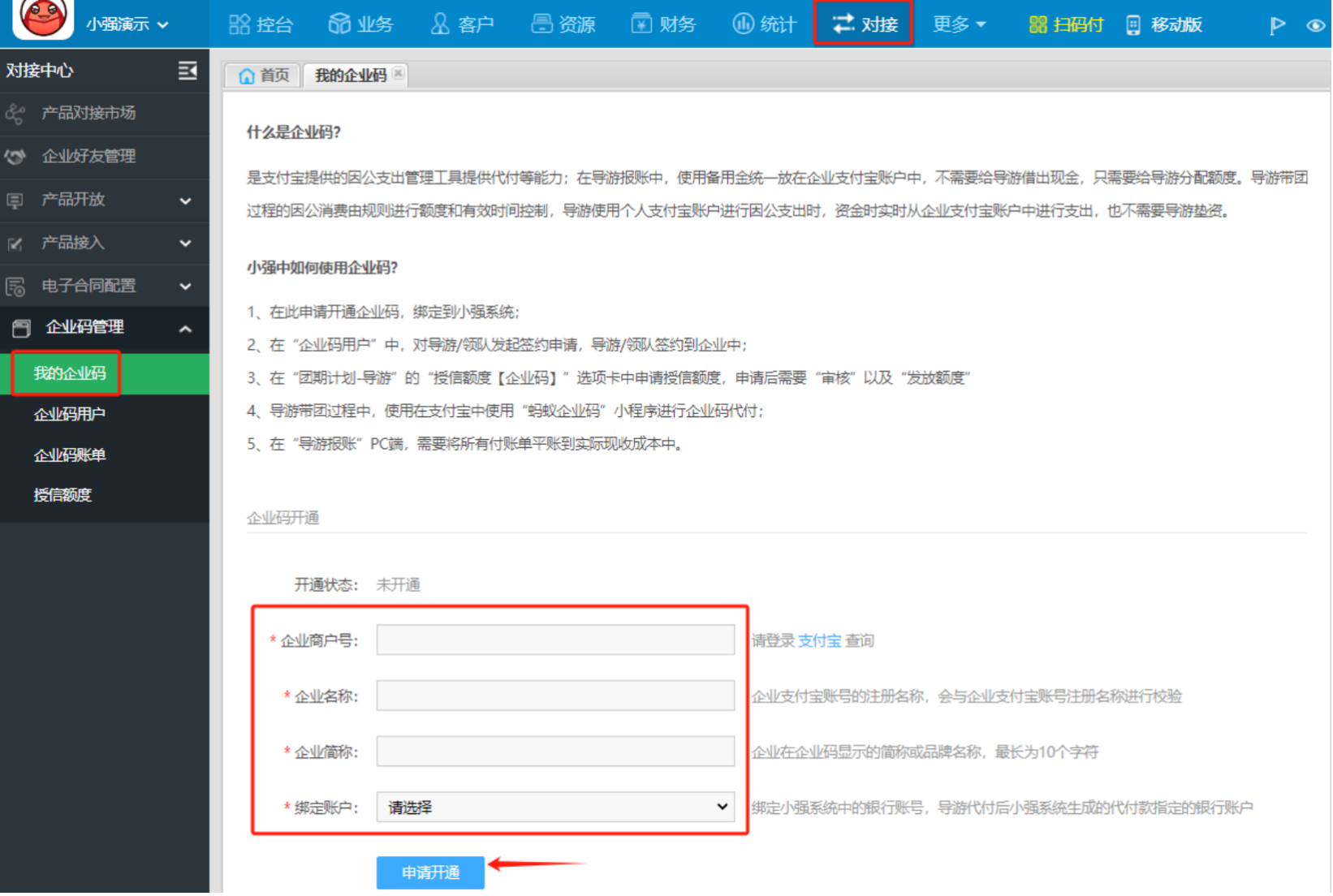Expand the 产品接入 section
This screenshot has height=896, width=1333.
tap(104, 243)
